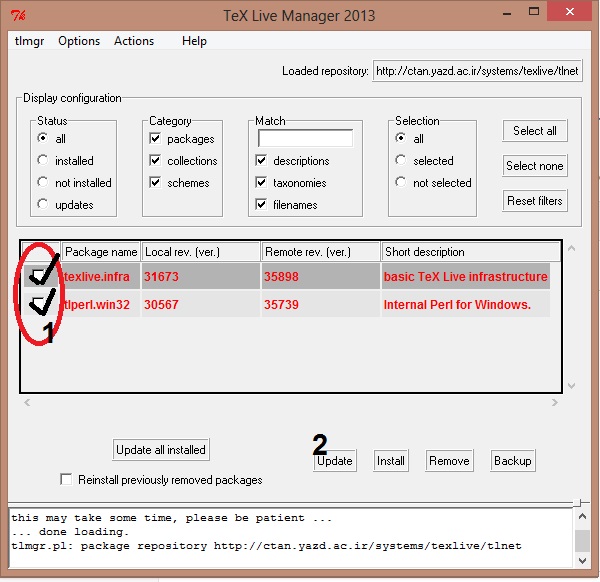Viewport: 600px width, 582px height.
Task: Click the TeX Live title bar icon
Action: [x=18, y=16]
